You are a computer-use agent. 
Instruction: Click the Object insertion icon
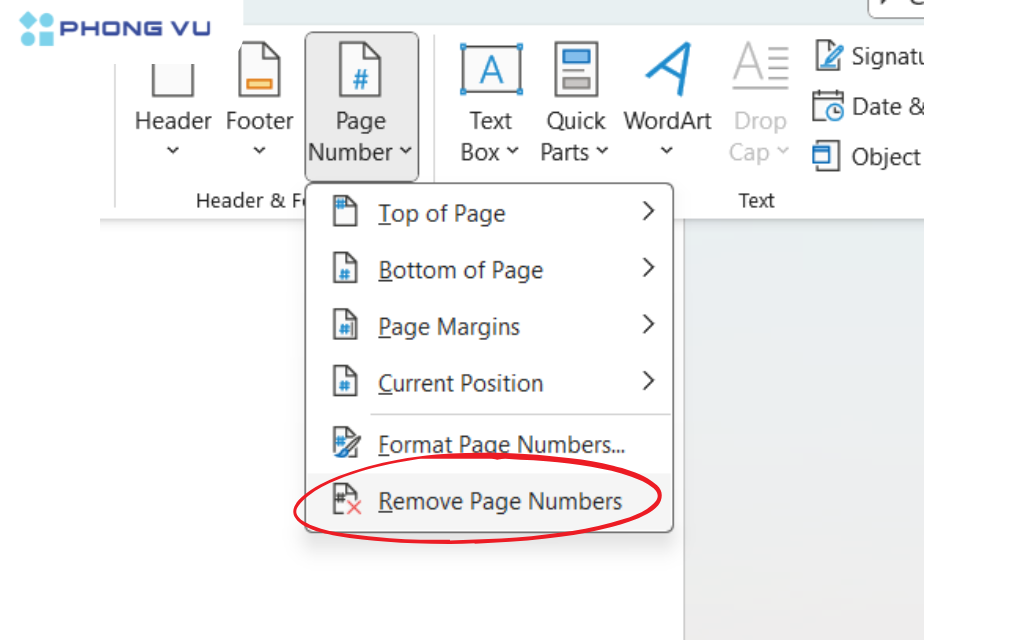coord(829,157)
